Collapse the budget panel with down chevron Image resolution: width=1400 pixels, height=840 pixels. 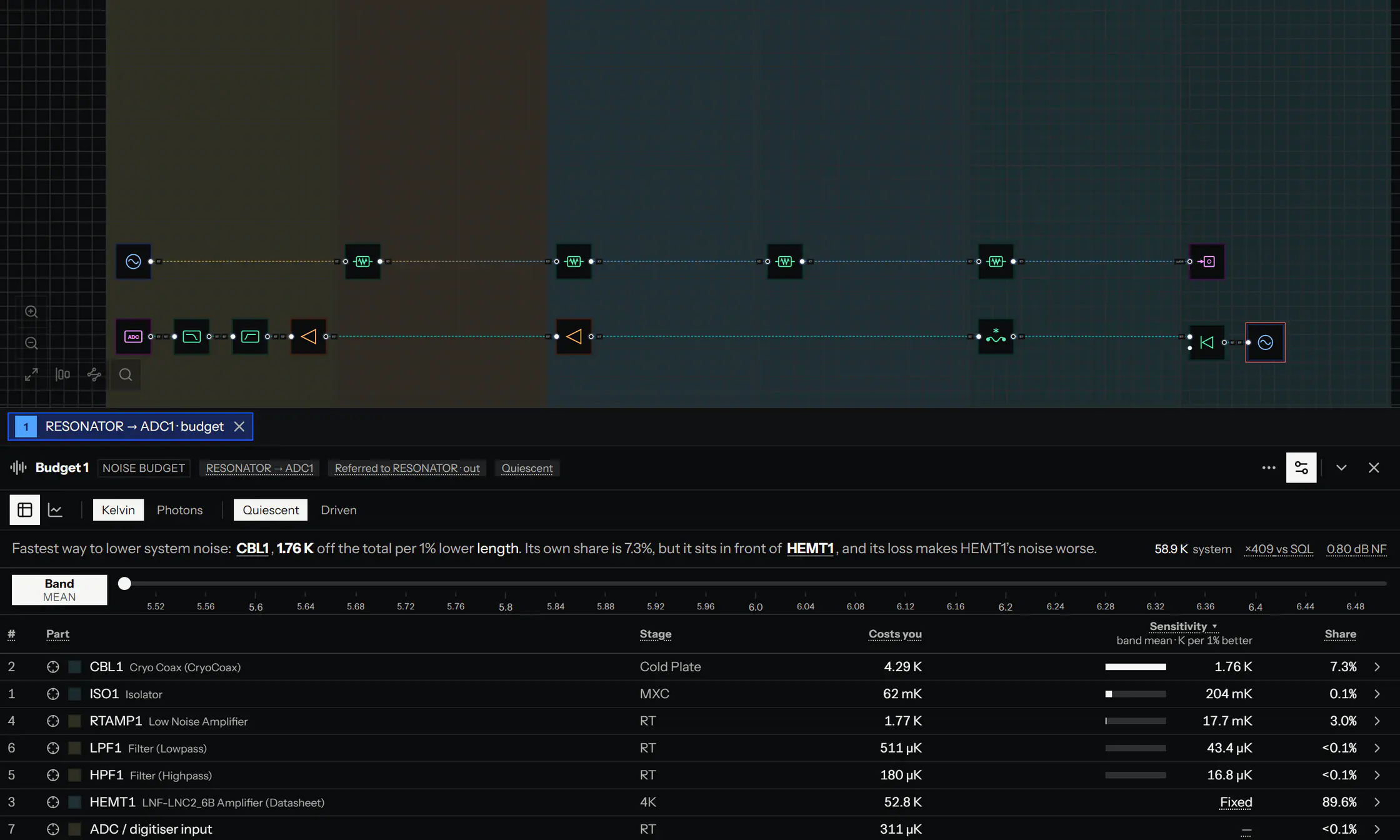(1341, 467)
